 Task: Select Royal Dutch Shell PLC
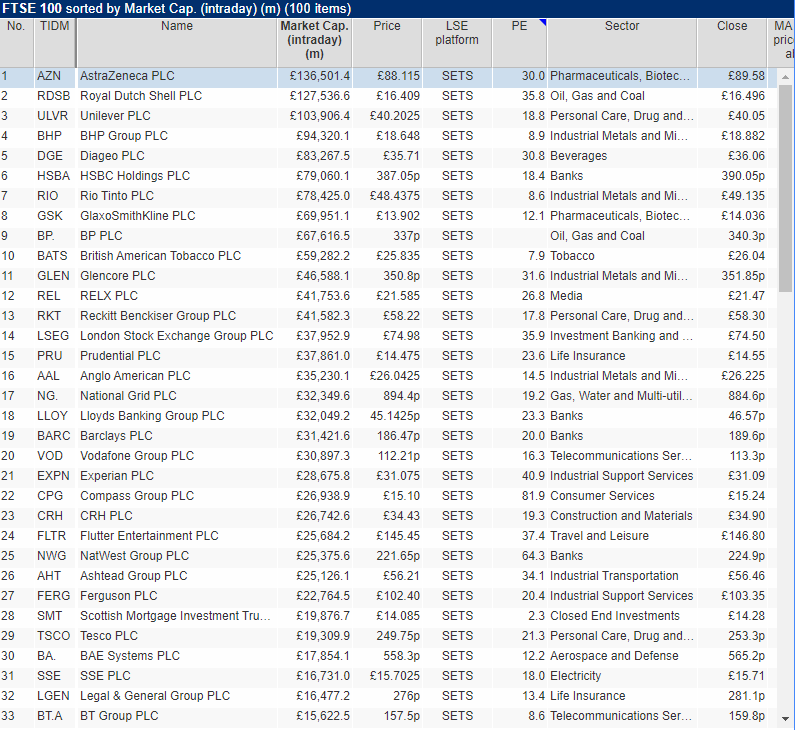point(141,96)
